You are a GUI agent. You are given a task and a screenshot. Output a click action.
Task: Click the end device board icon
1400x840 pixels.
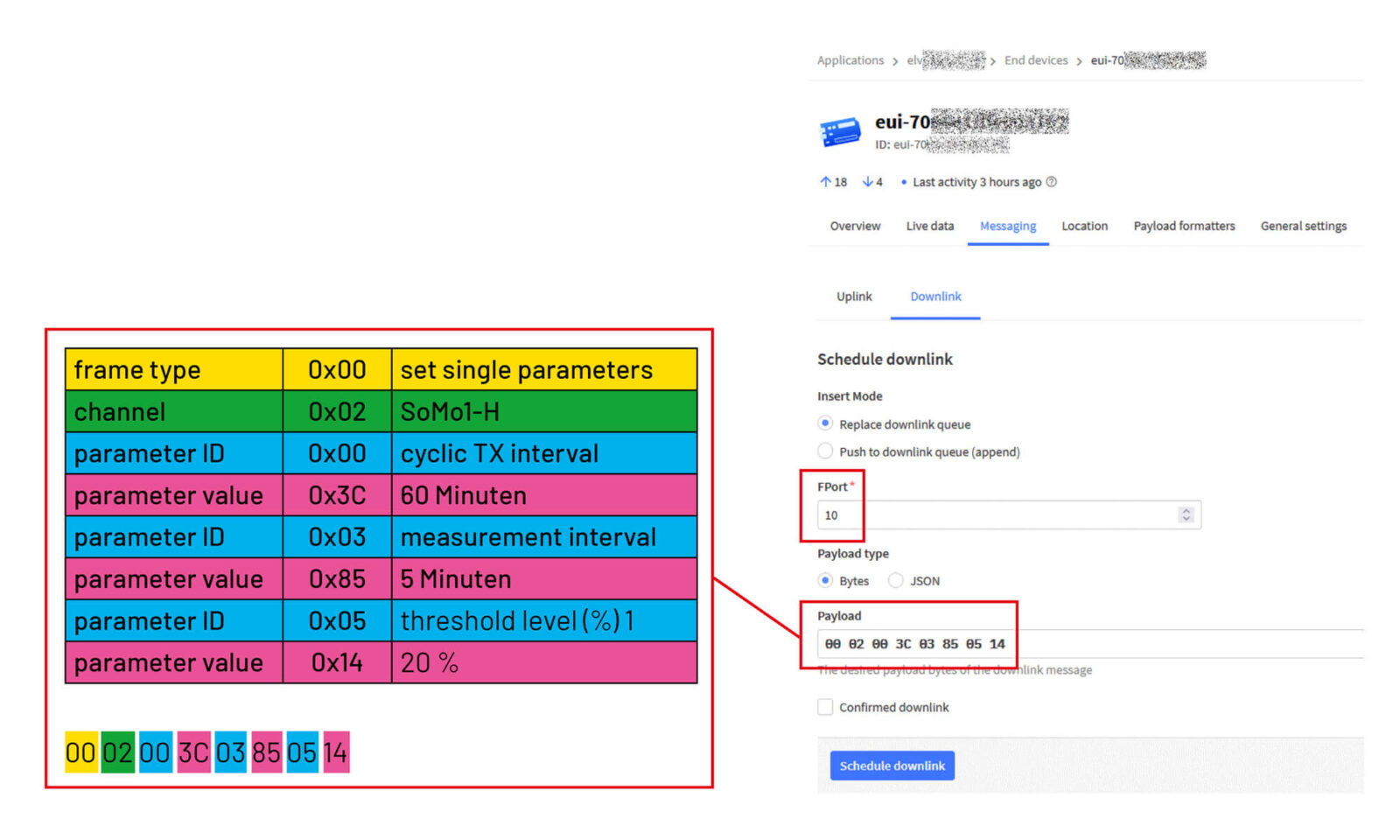coord(840,132)
